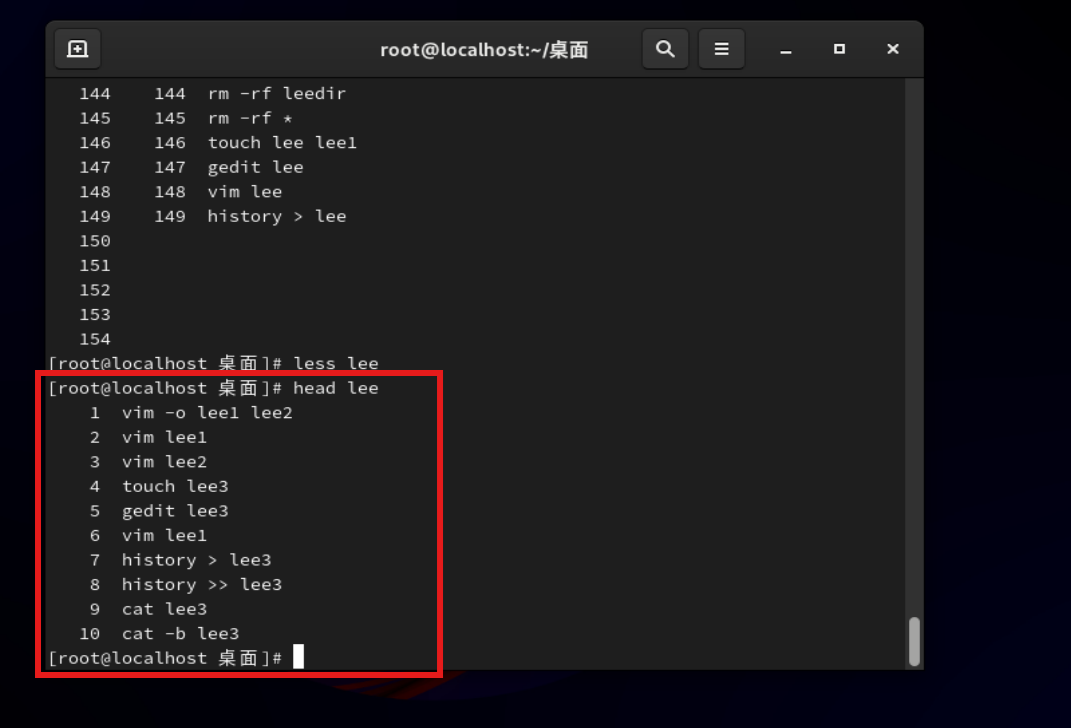Click the 'less lee' command

(335, 364)
